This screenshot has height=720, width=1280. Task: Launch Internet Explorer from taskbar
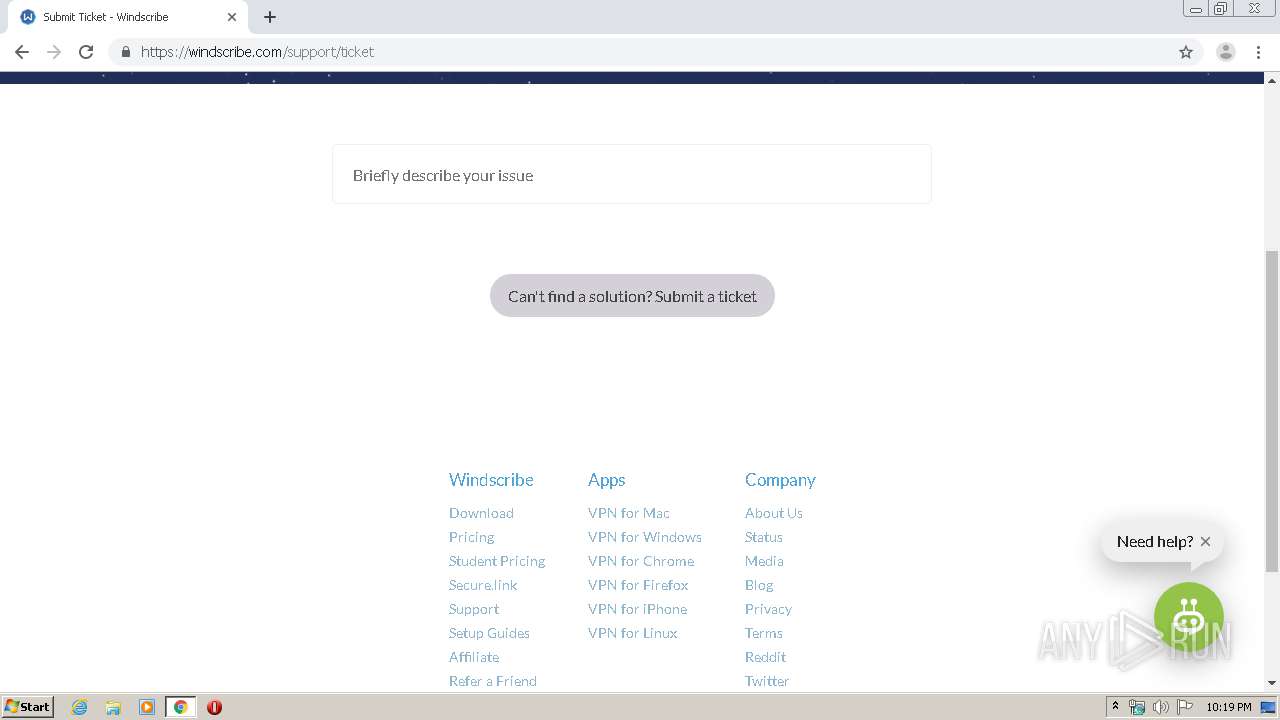pos(80,707)
